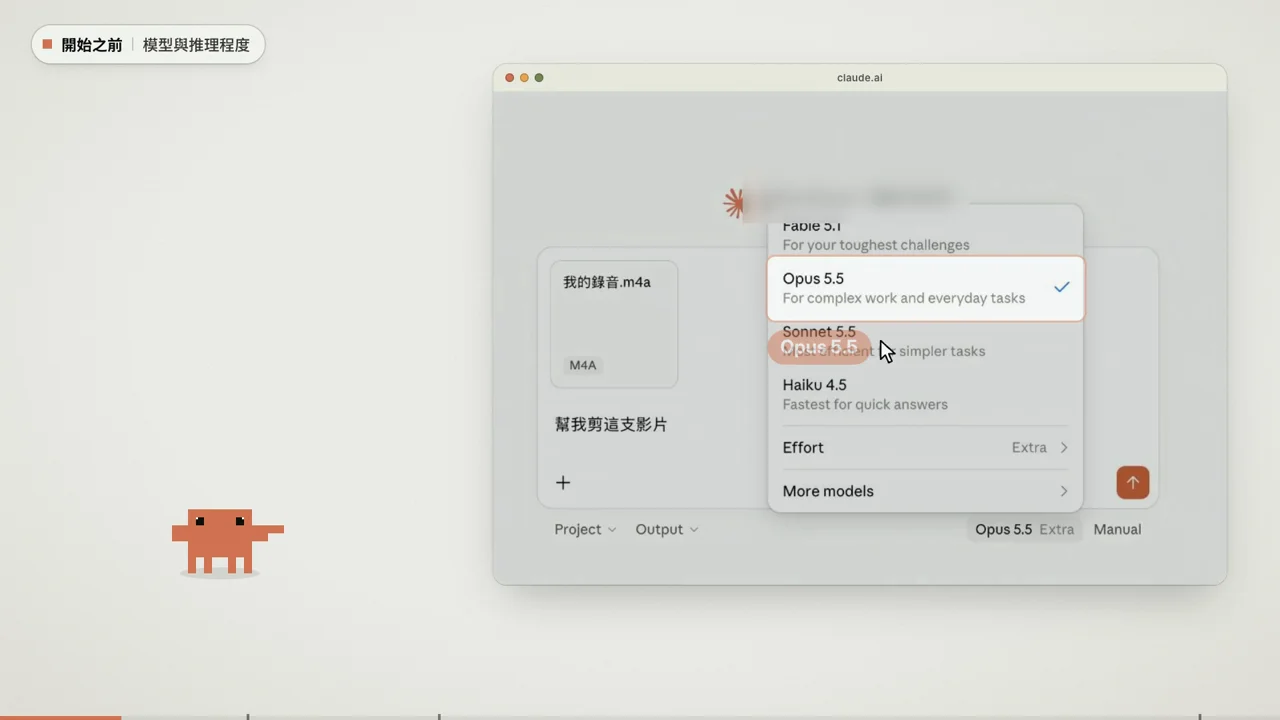This screenshot has height=720, width=1280.
Task: Hit the orange send arrow button
Action: [1132, 482]
